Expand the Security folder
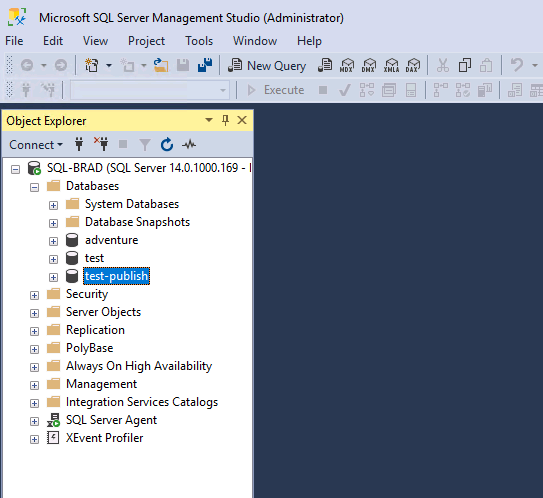The image size is (543, 498). (x=34, y=295)
